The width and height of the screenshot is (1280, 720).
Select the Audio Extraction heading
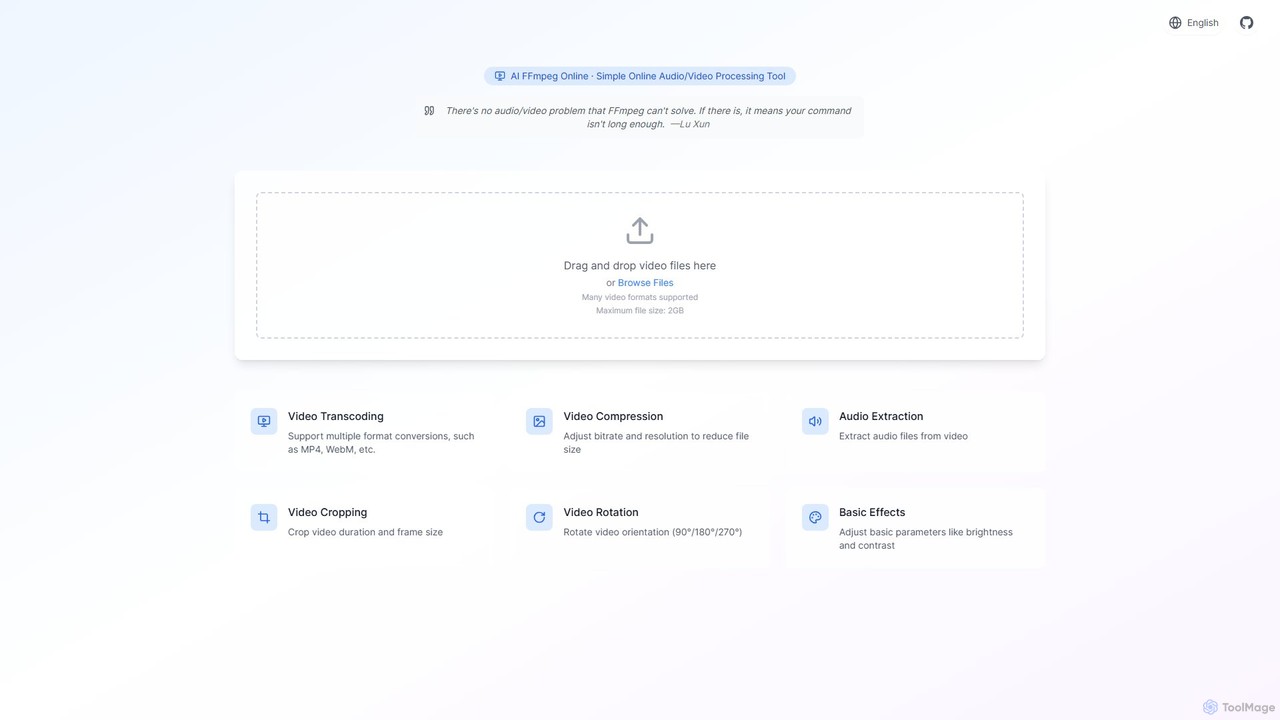click(x=881, y=416)
